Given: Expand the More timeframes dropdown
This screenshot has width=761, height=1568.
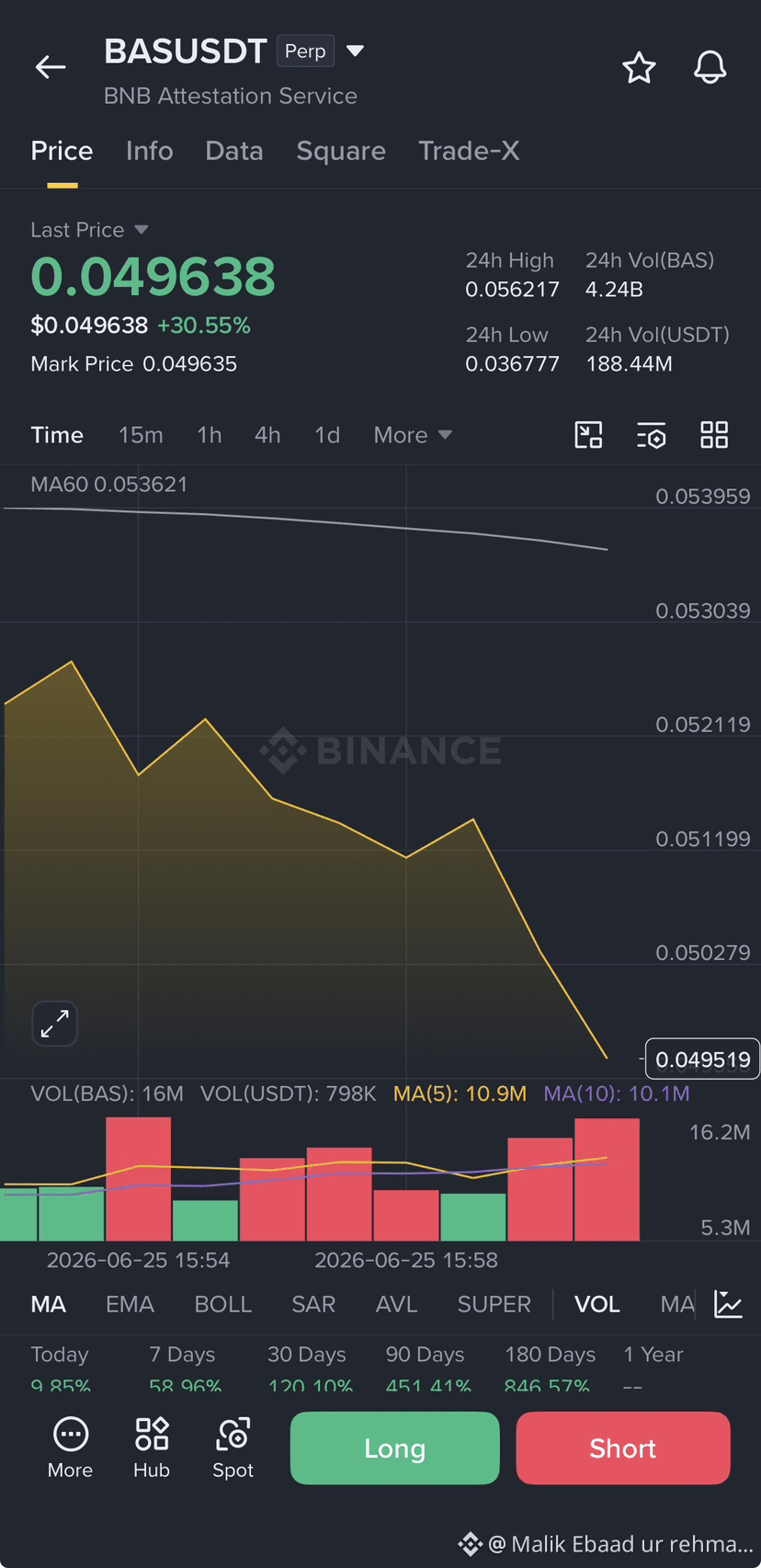Looking at the screenshot, I should [413, 435].
